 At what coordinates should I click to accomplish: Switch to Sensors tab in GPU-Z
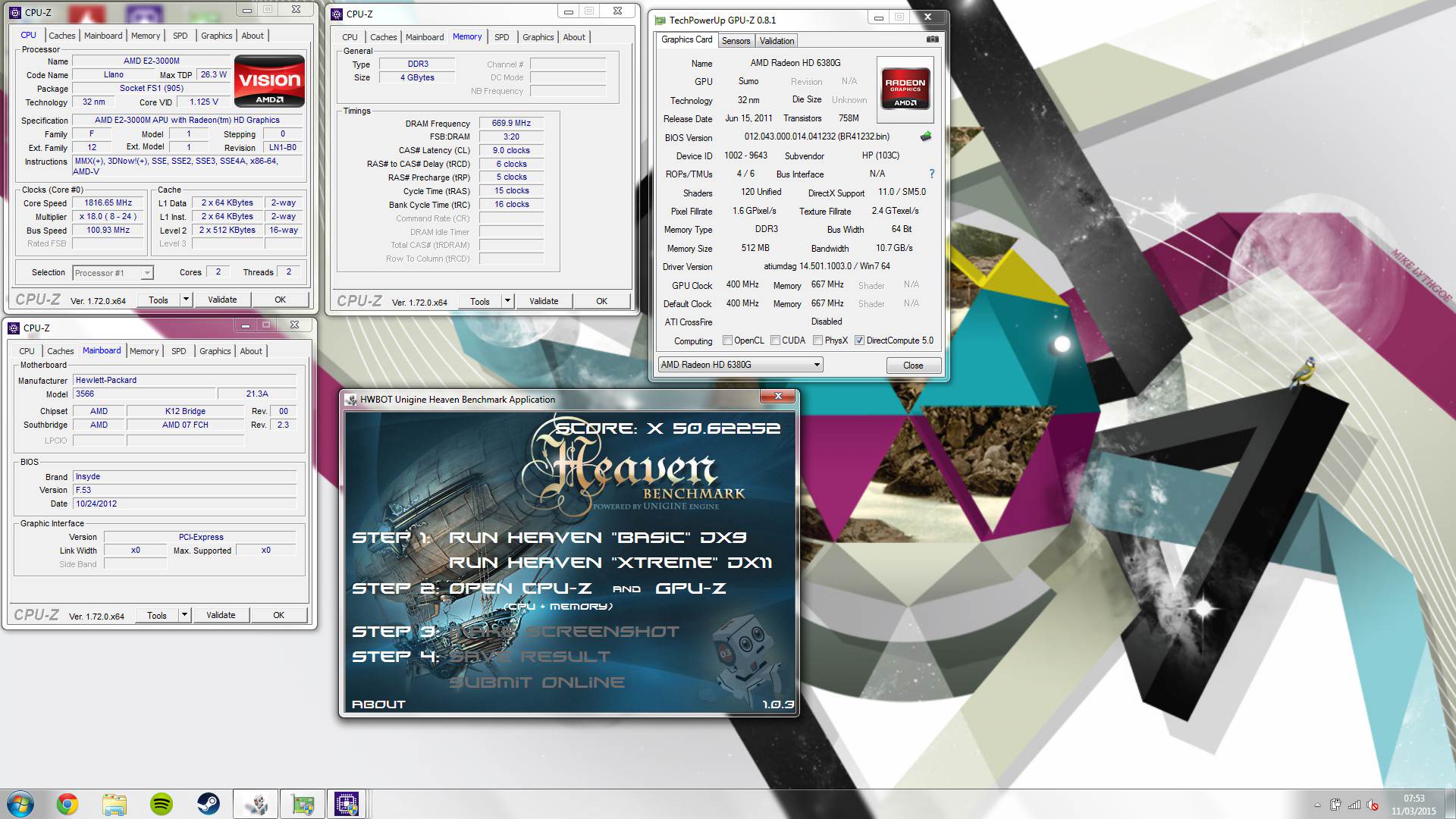[x=736, y=41]
